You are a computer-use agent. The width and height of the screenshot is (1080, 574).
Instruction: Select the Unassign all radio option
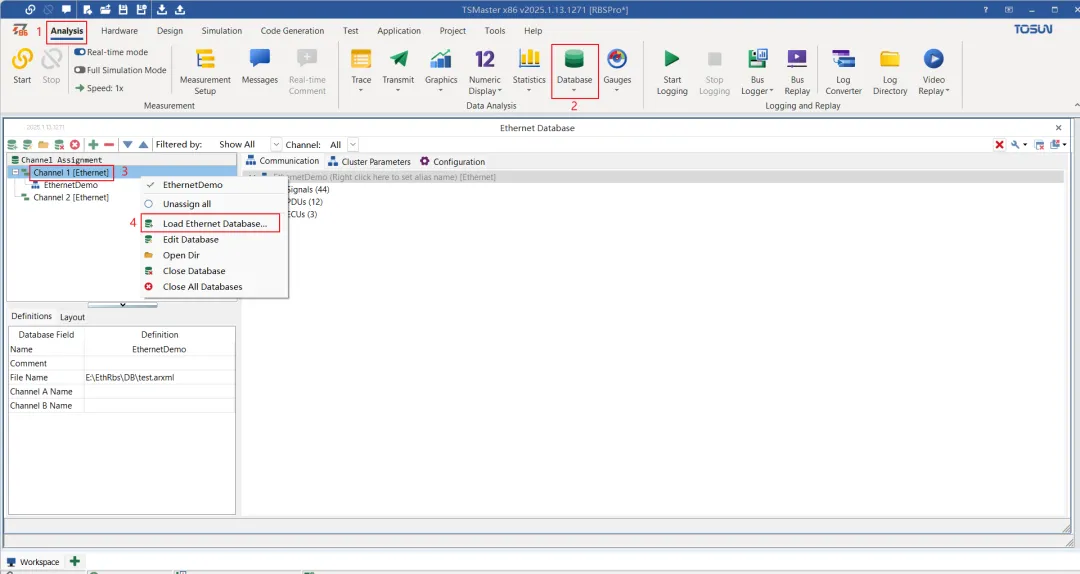pyautogui.click(x=149, y=204)
